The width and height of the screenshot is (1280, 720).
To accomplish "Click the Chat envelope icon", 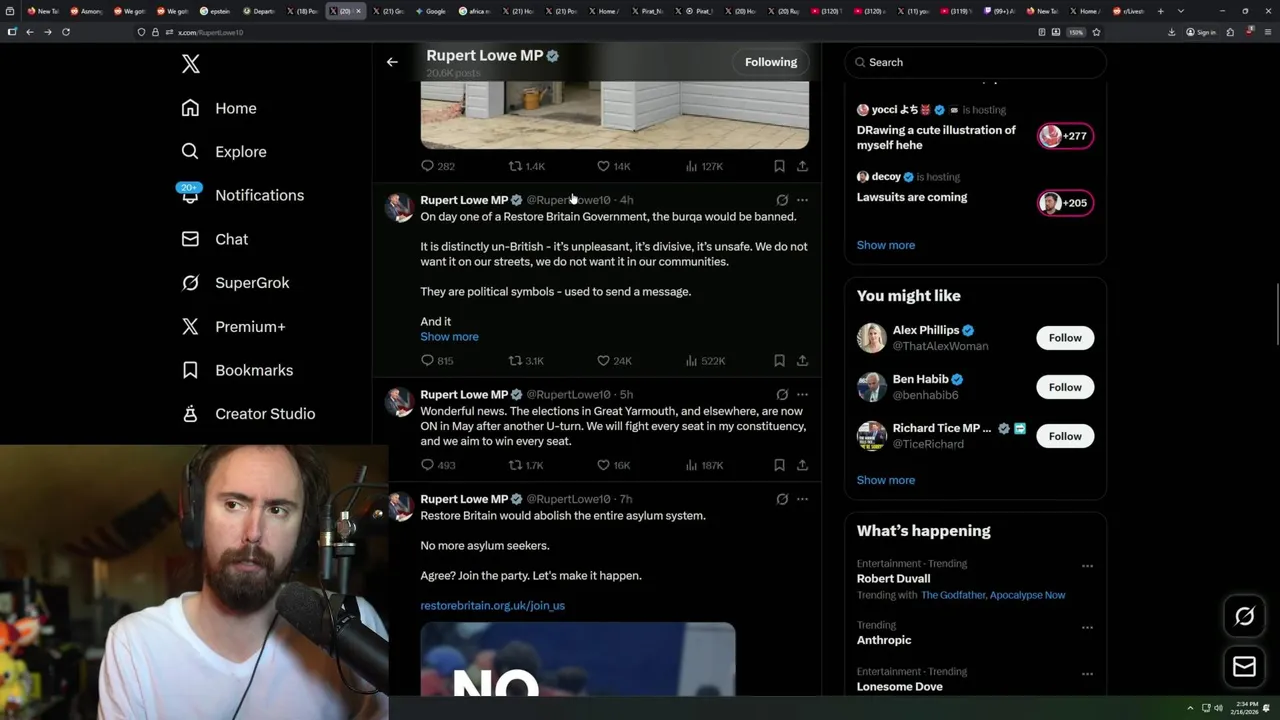I will (190, 239).
